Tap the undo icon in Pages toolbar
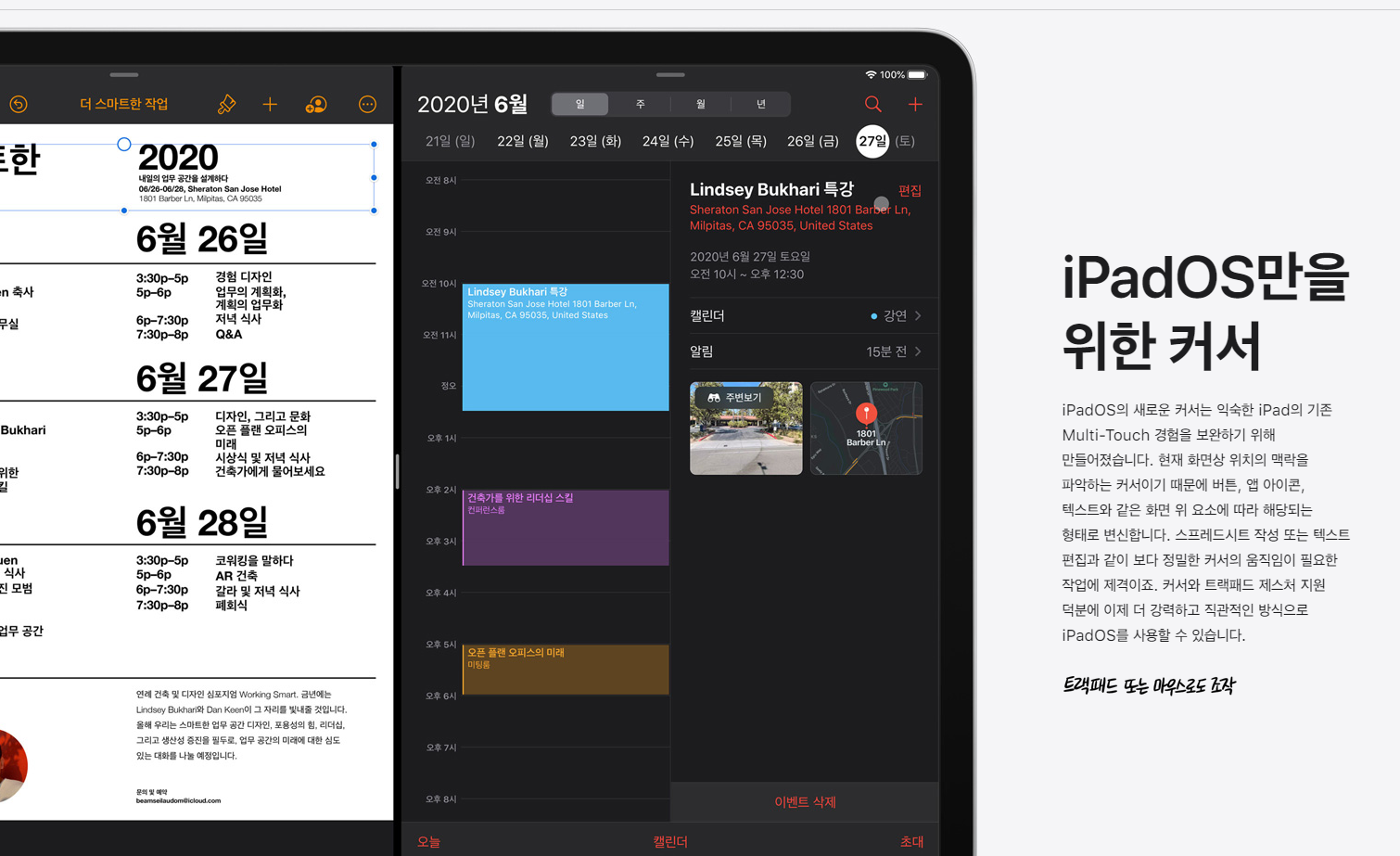This screenshot has height=856, width=1400. [x=19, y=105]
